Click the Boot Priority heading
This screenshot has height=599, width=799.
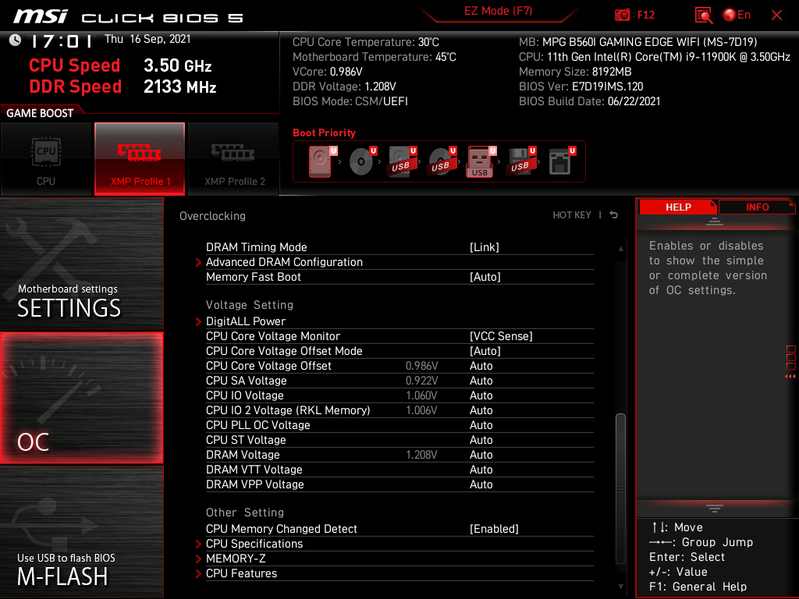pyautogui.click(x=324, y=133)
